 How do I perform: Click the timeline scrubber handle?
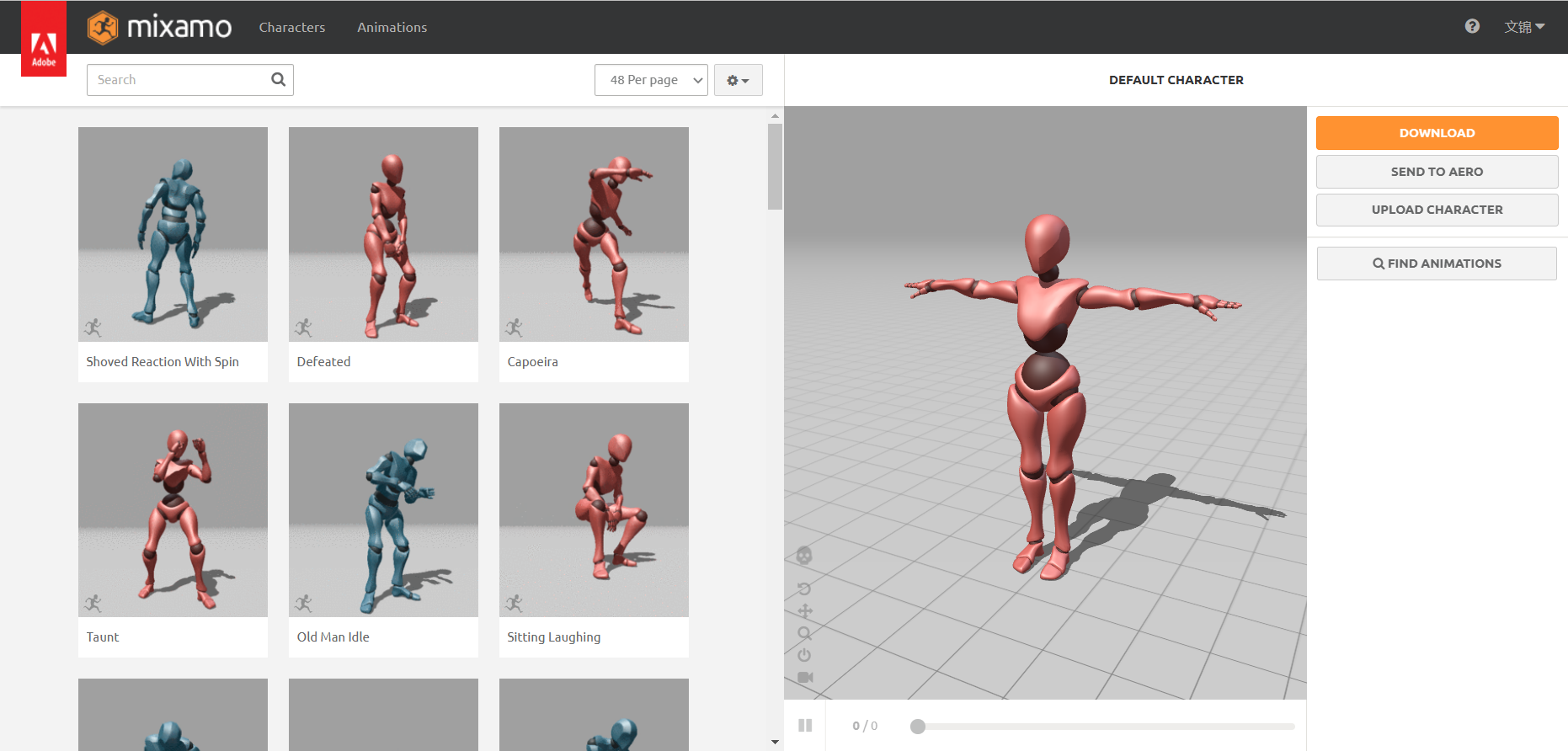(x=918, y=726)
